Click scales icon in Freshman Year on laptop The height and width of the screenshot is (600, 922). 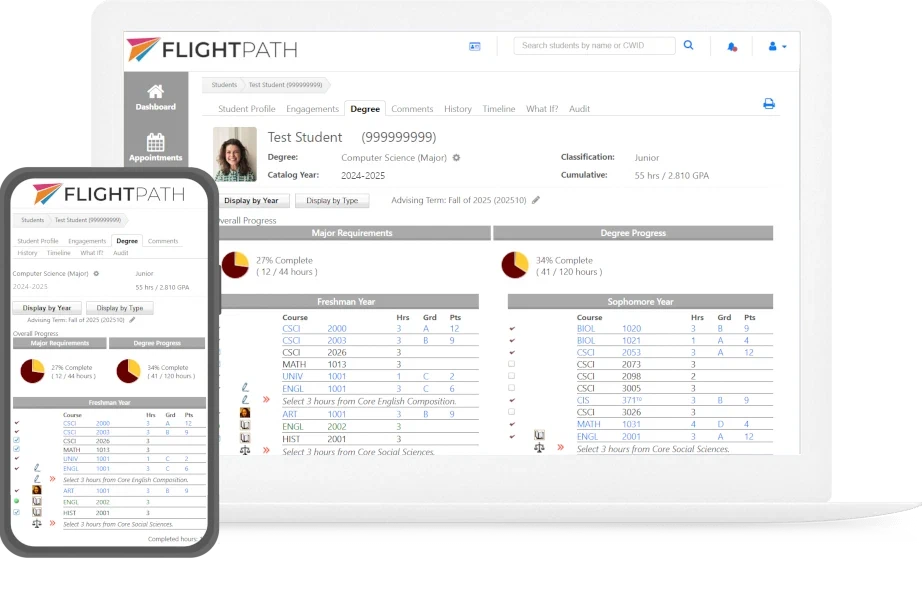pos(245,451)
